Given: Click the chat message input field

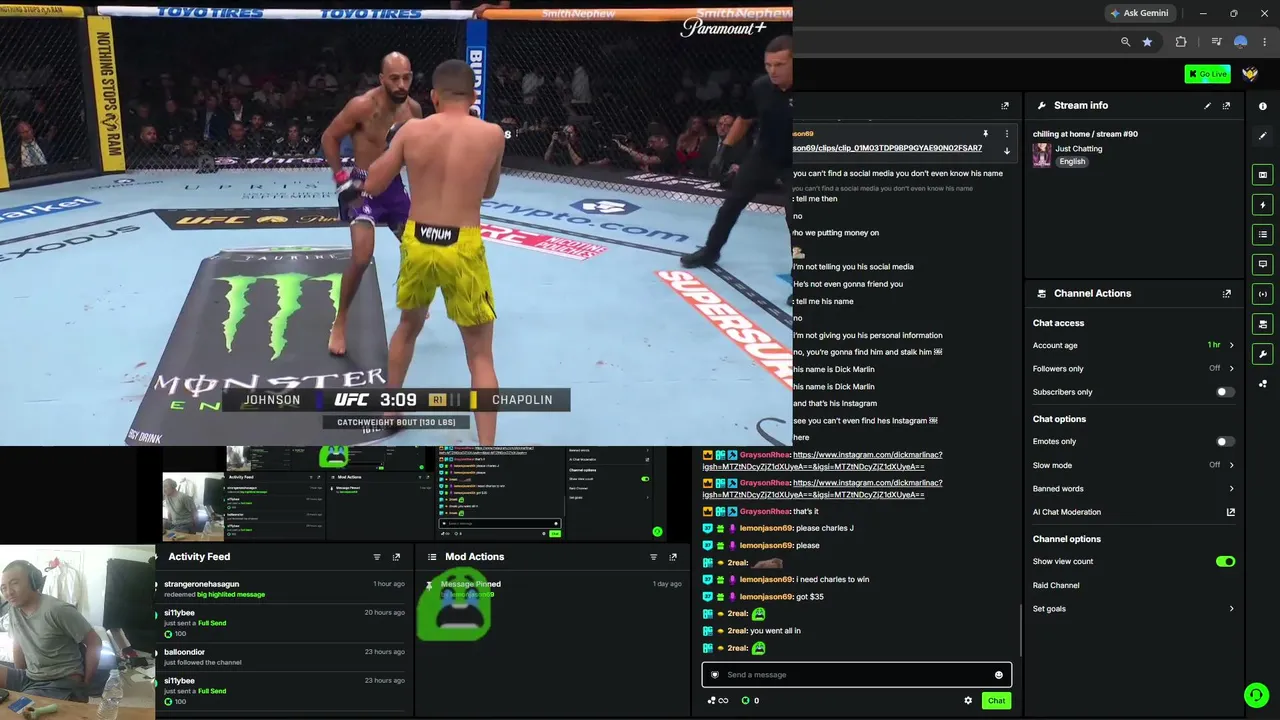Looking at the screenshot, I should pos(857,675).
